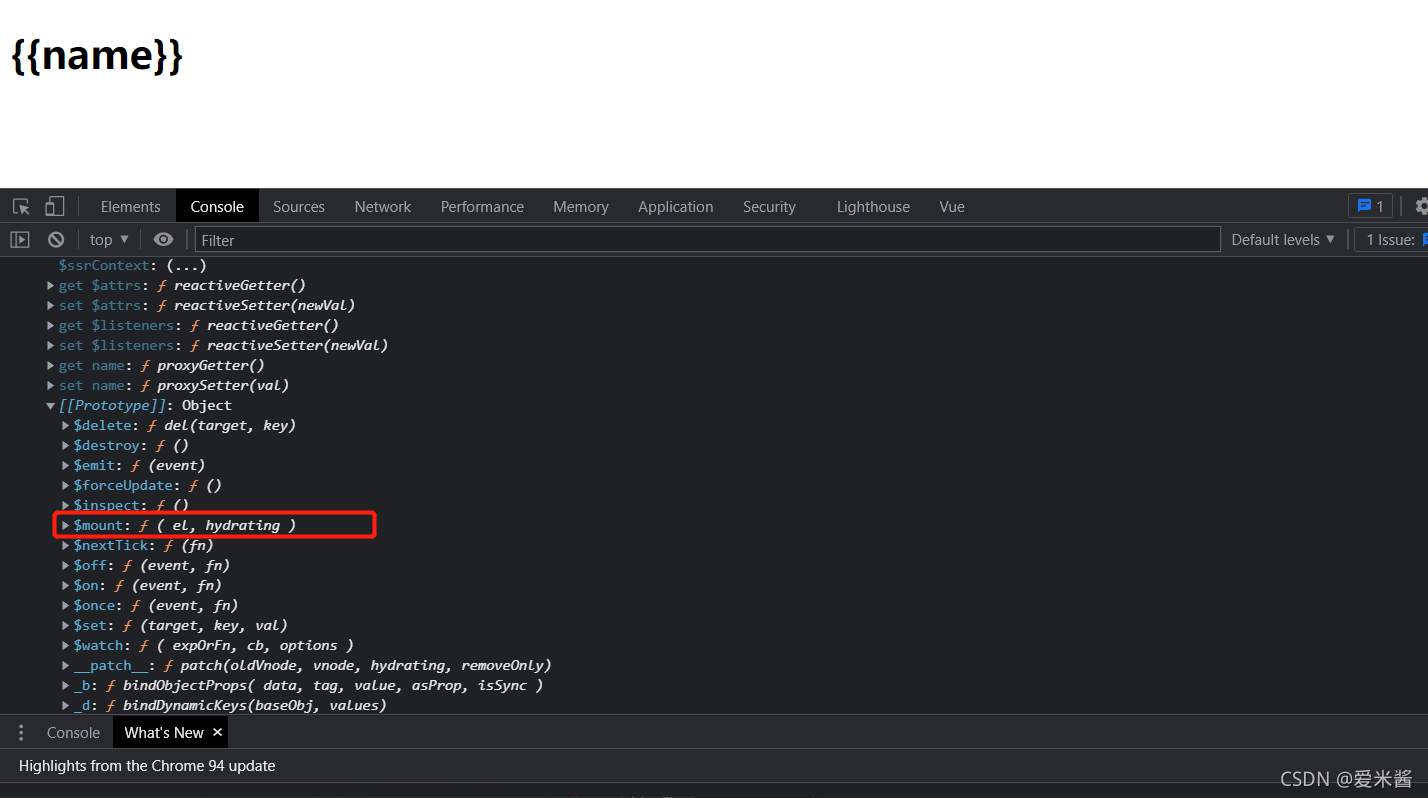Expand the __patch__ function entry

pyautogui.click(x=66, y=666)
